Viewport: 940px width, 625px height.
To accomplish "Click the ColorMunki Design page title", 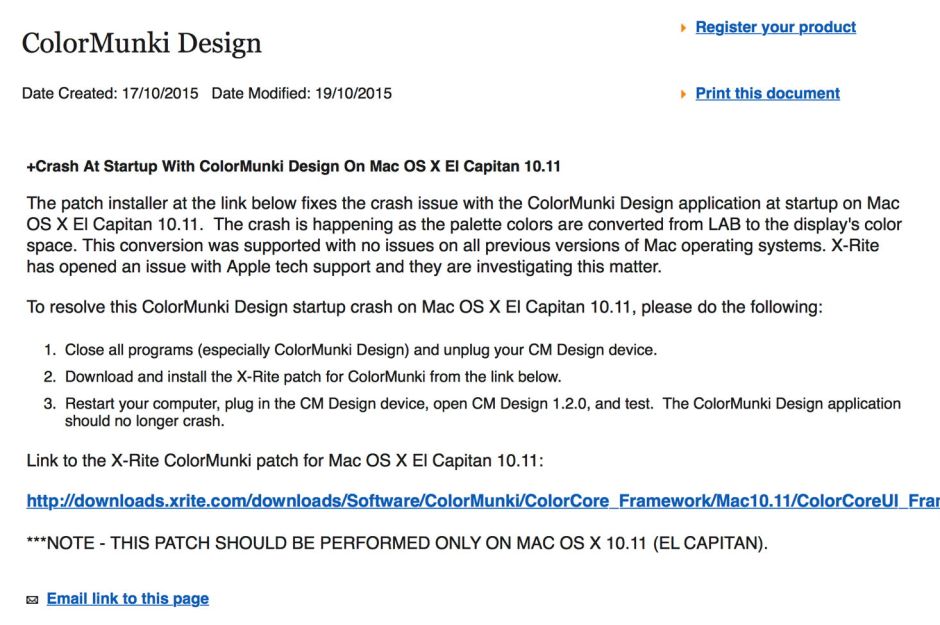I will tap(141, 43).
